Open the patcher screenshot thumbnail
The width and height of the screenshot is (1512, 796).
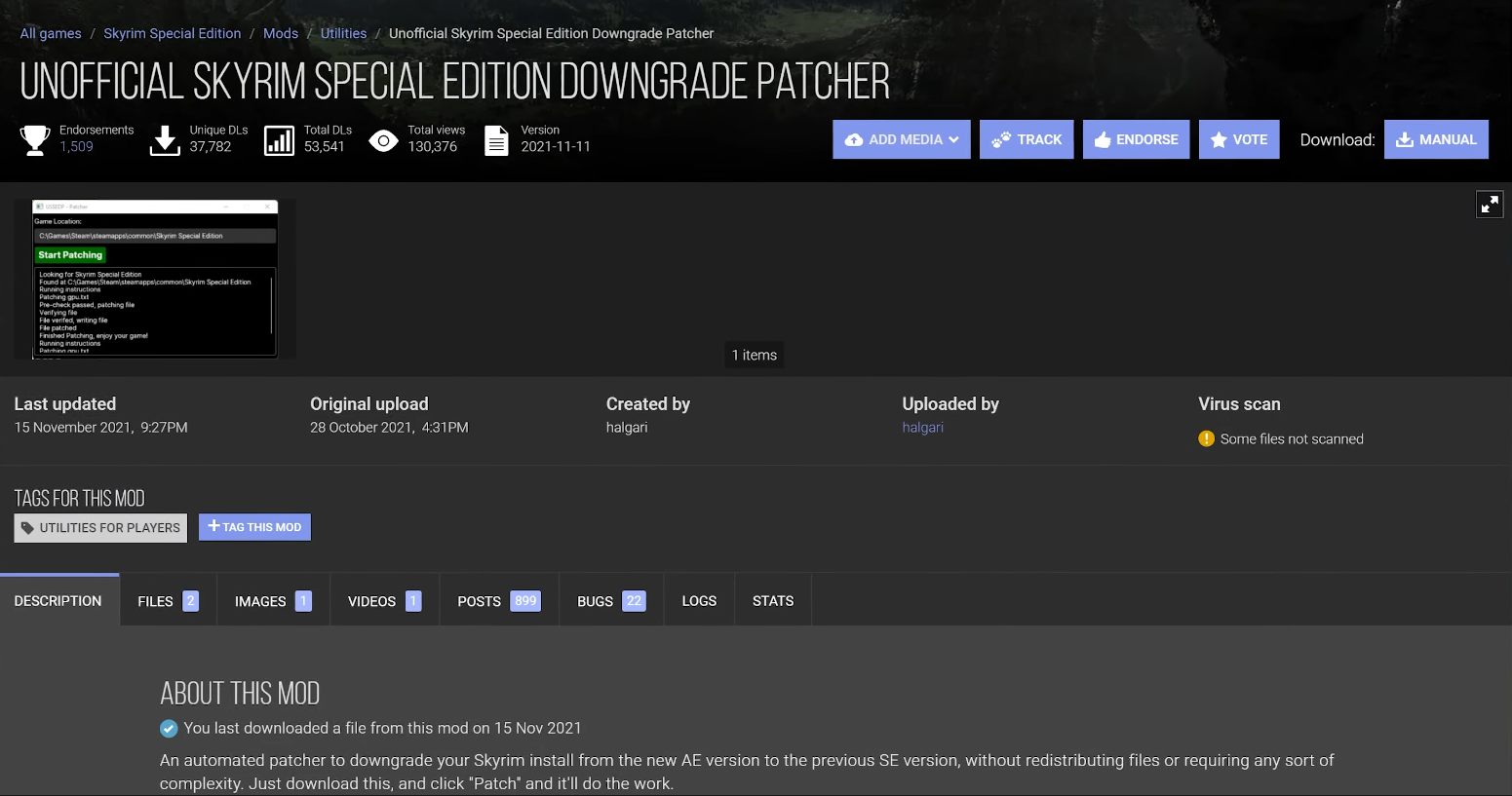(155, 280)
